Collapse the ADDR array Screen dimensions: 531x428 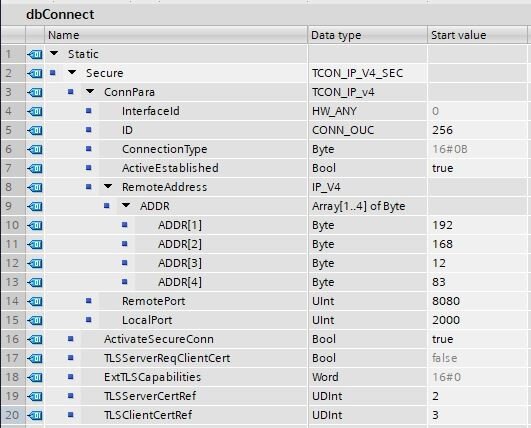[126, 205]
